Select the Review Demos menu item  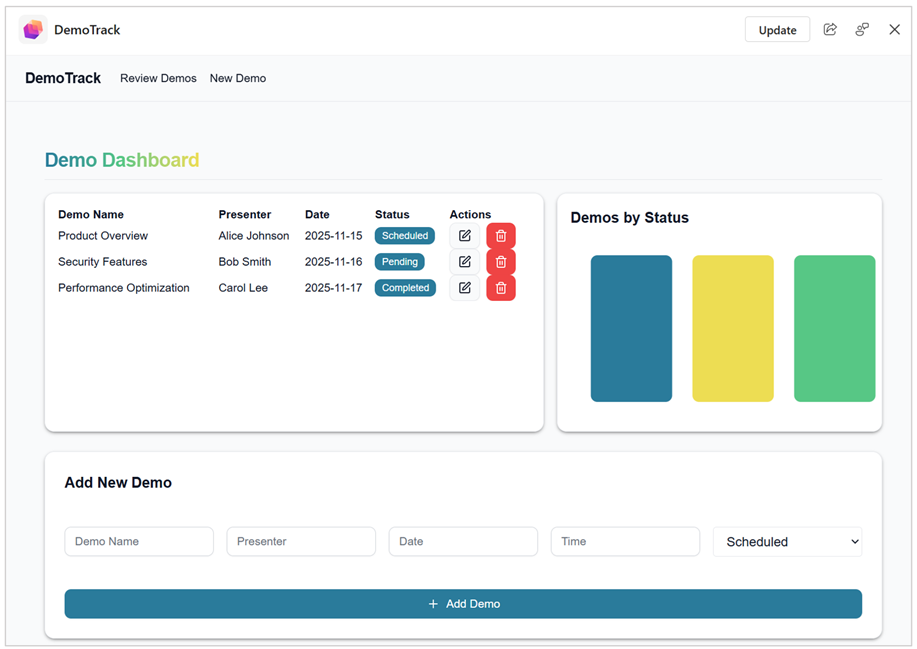(x=158, y=77)
